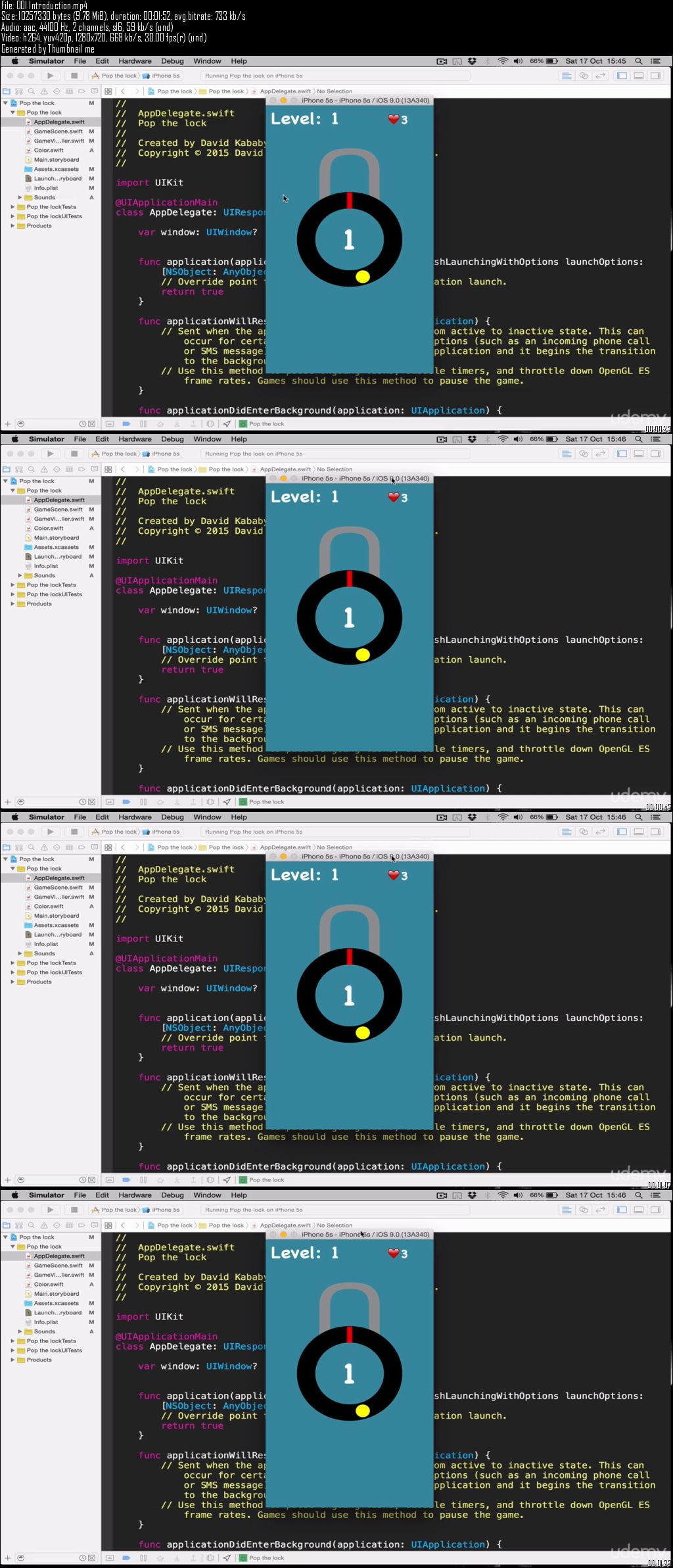Click Step Over in the 15:45 frame debug bar

click(x=160, y=424)
